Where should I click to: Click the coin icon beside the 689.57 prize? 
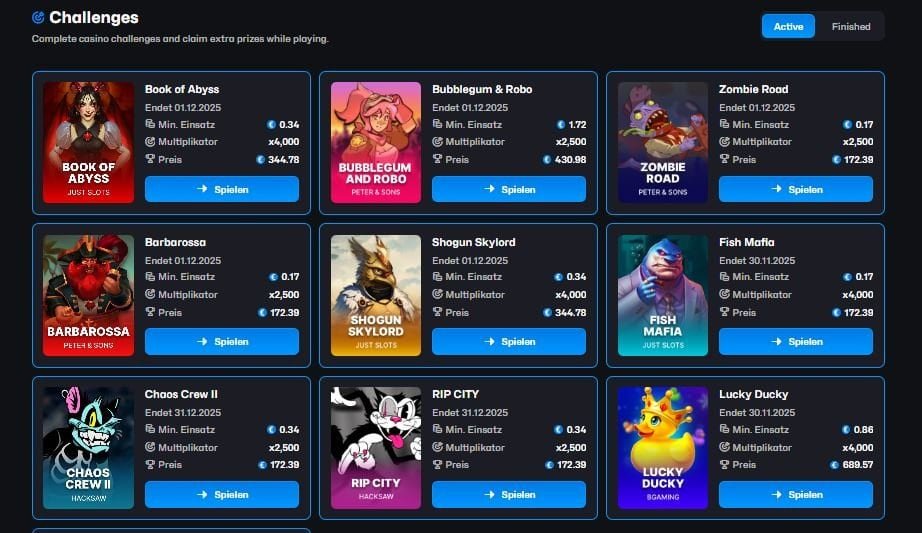(834, 465)
